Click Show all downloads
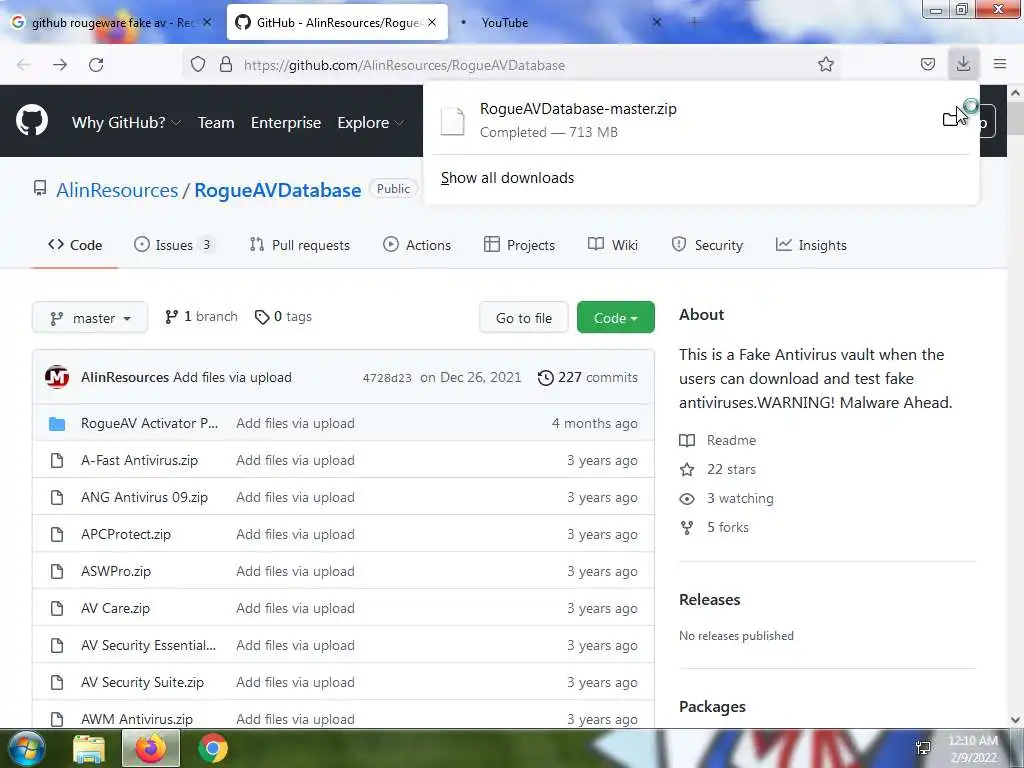This screenshot has height=768, width=1024. [507, 178]
